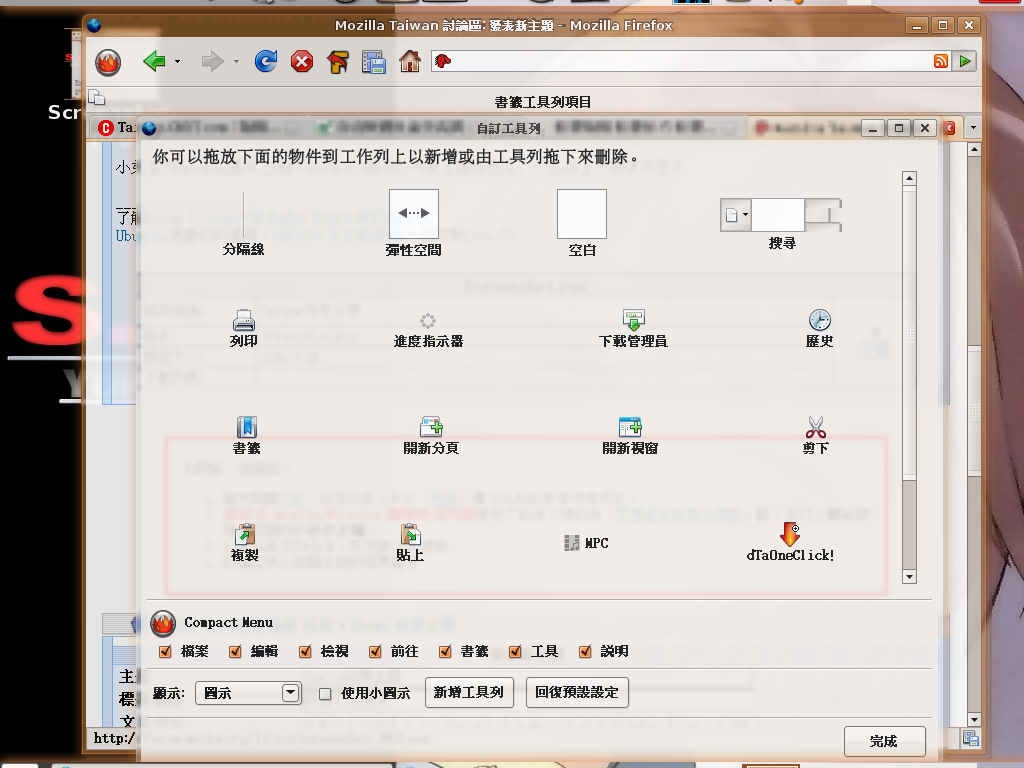
Task: Select the 複製 copy clipboard icon
Action: (x=245, y=534)
